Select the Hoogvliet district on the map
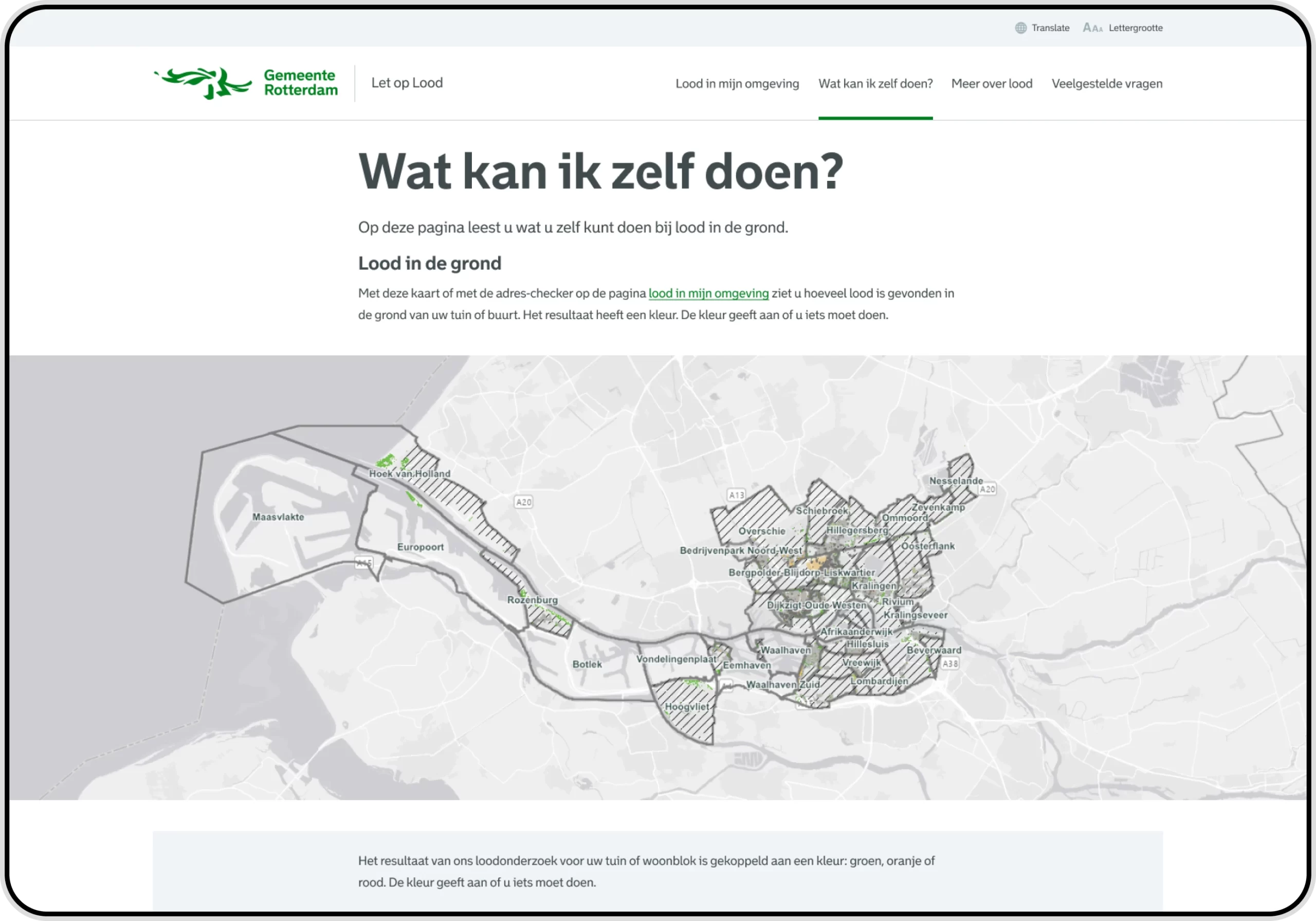This screenshot has height=921, width=1316. (687, 706)
